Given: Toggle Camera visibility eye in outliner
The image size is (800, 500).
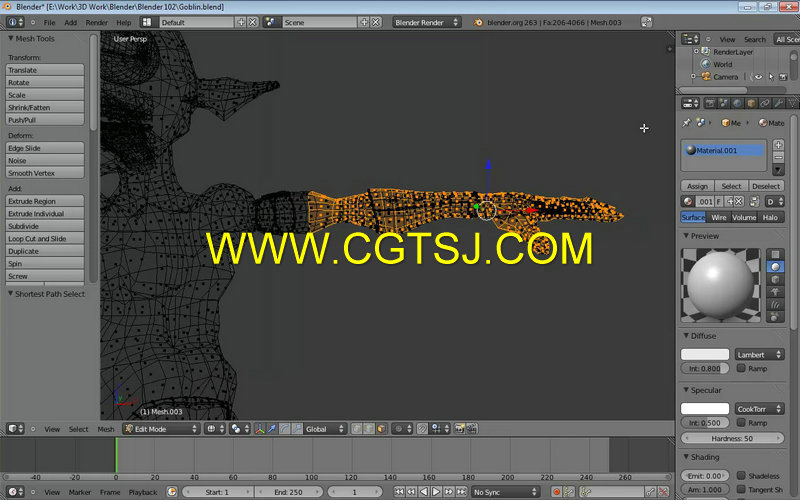Looking at the screenshot, I should (x=758, y=77).
